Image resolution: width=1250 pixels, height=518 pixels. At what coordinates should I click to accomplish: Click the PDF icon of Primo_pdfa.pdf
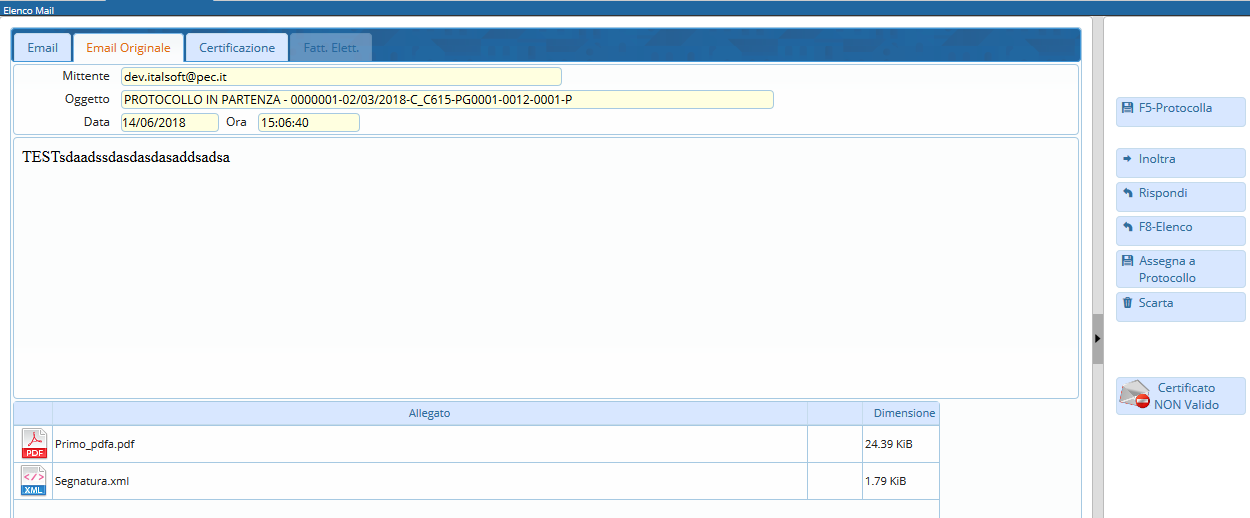tap(34, 444)
